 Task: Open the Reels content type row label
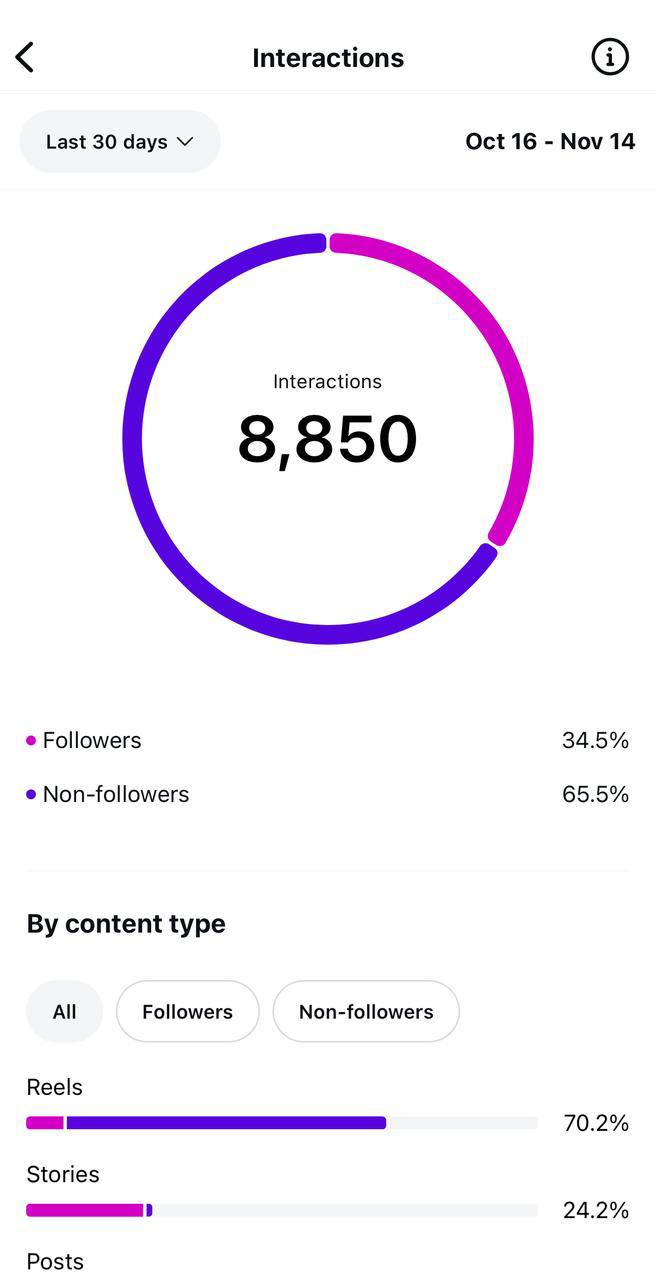[x=55, y=1088]
